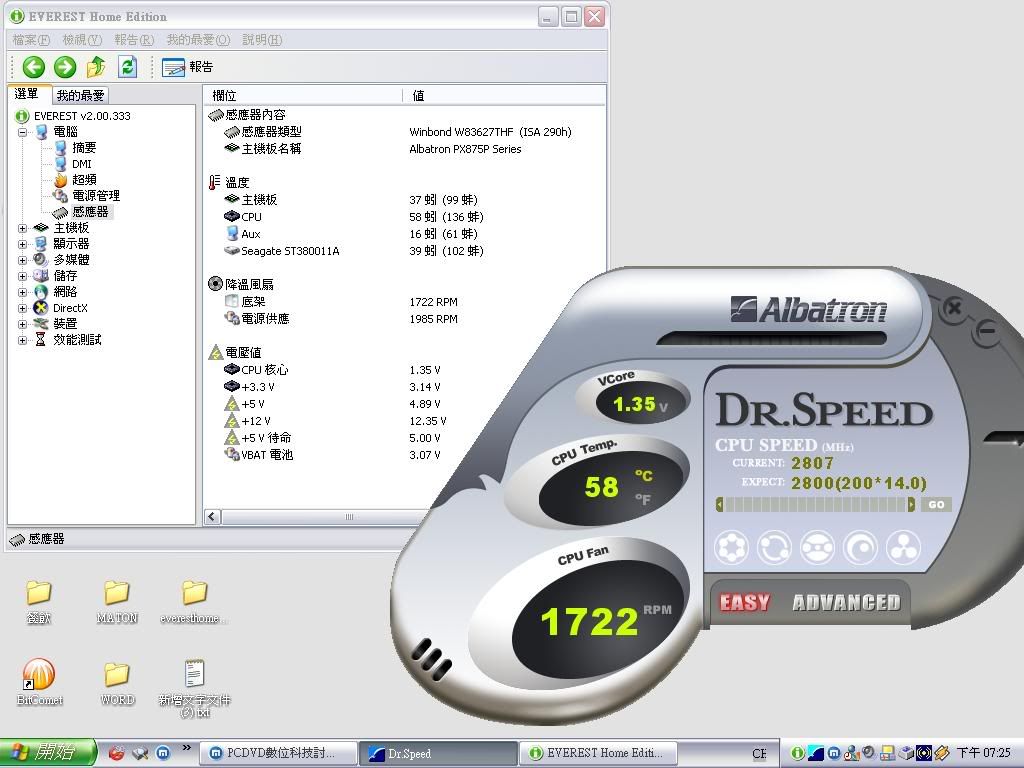Open the 檔案(F) file menu

tap(31, 40)
